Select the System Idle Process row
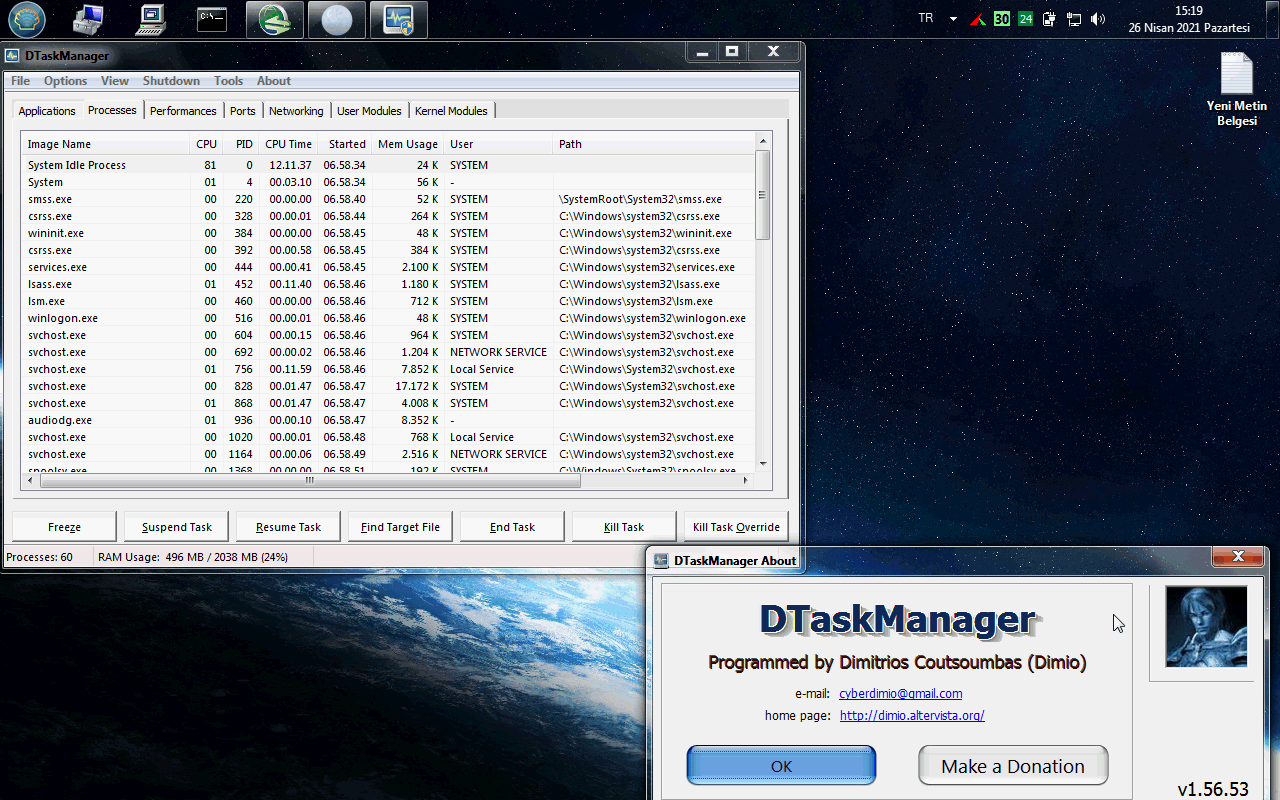The image size is (1280, 800). [388, 165]
